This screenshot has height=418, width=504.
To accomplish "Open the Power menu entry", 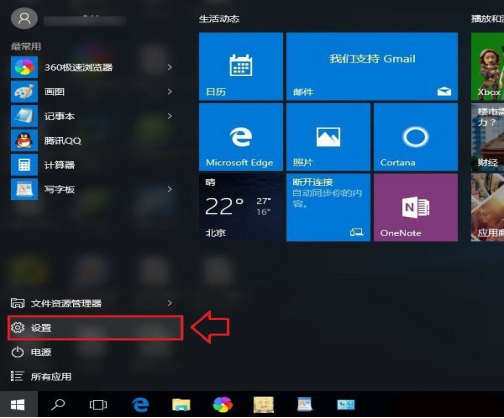I will (x=92, y=352).
